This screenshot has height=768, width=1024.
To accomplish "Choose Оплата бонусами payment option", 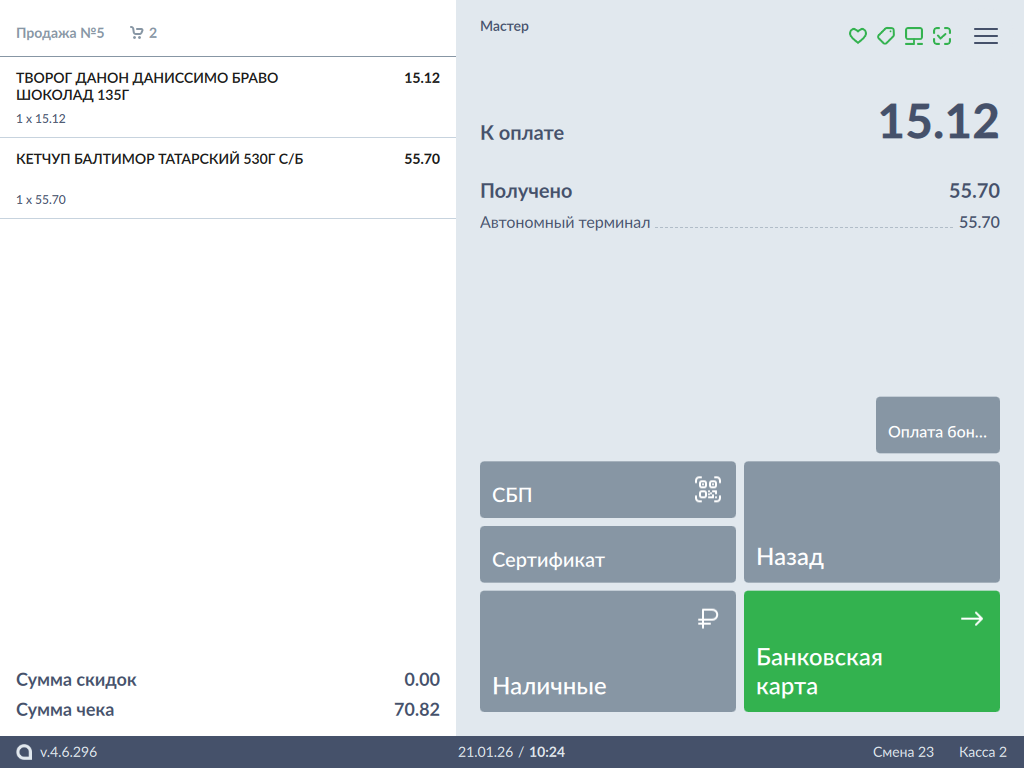I will (x=937, y=425).
